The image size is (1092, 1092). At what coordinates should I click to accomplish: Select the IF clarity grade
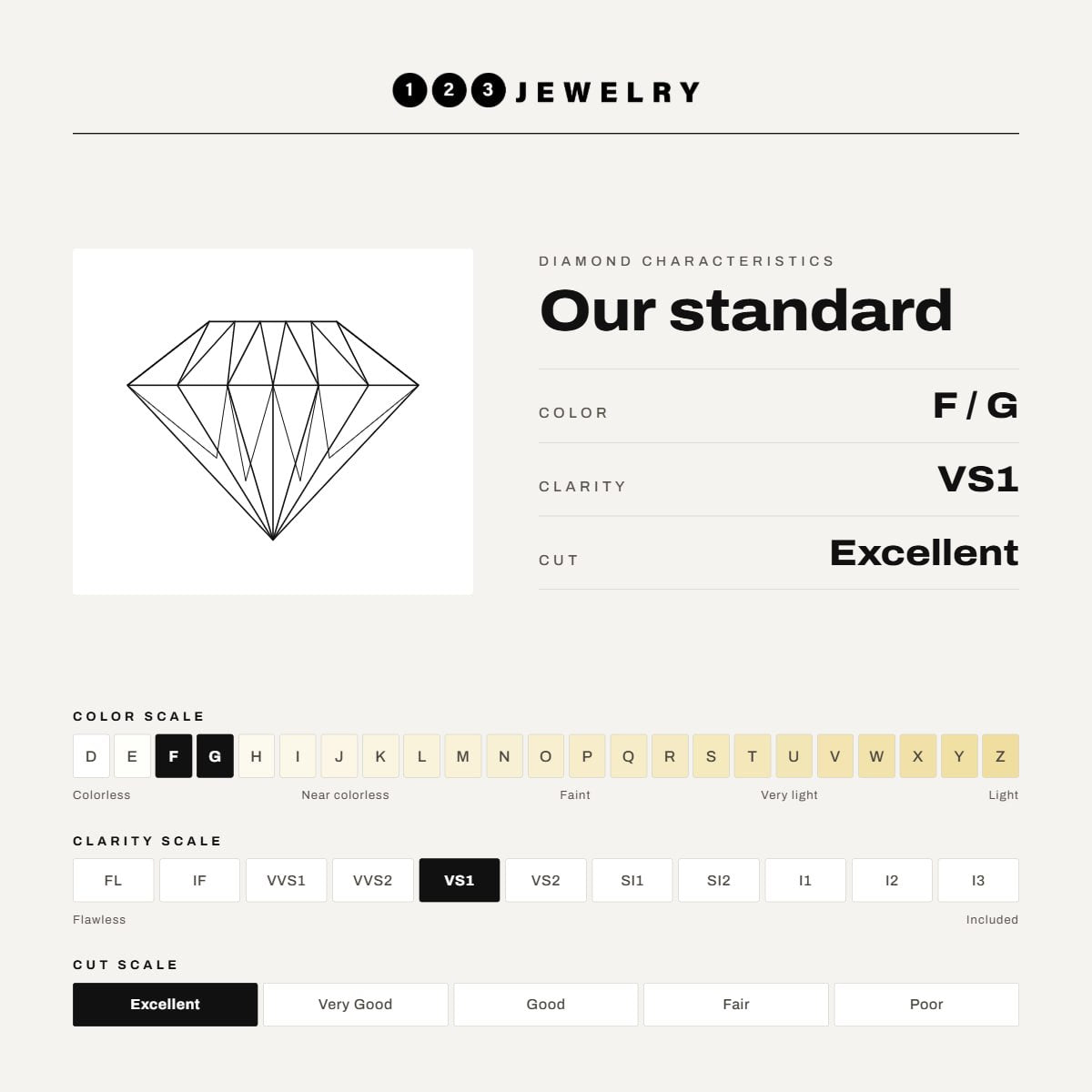click(x=199, y=880)
